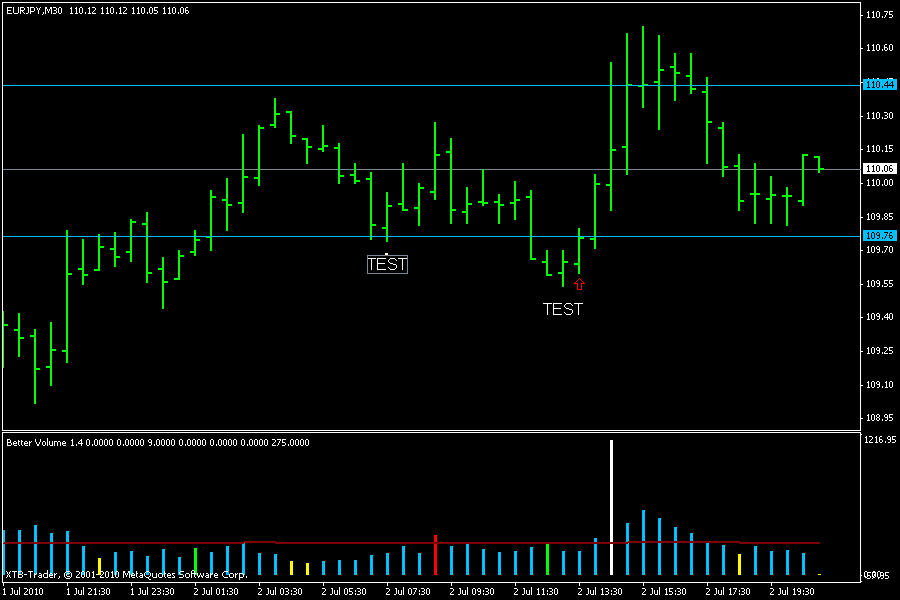Screen dimensions: 900x600
Task: Click the 2 Jul 11:30 time label
Action: click(x=536, y=591)
